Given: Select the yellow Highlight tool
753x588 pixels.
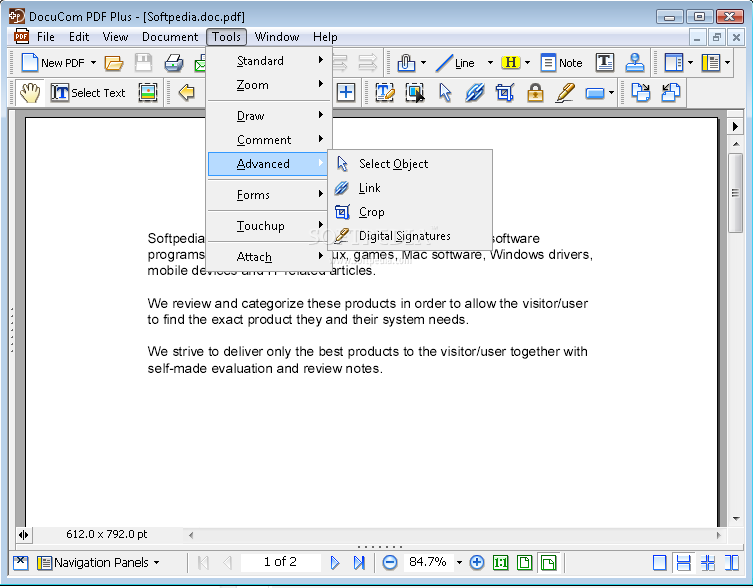Looking at the screenshot, I should (510, 62).
